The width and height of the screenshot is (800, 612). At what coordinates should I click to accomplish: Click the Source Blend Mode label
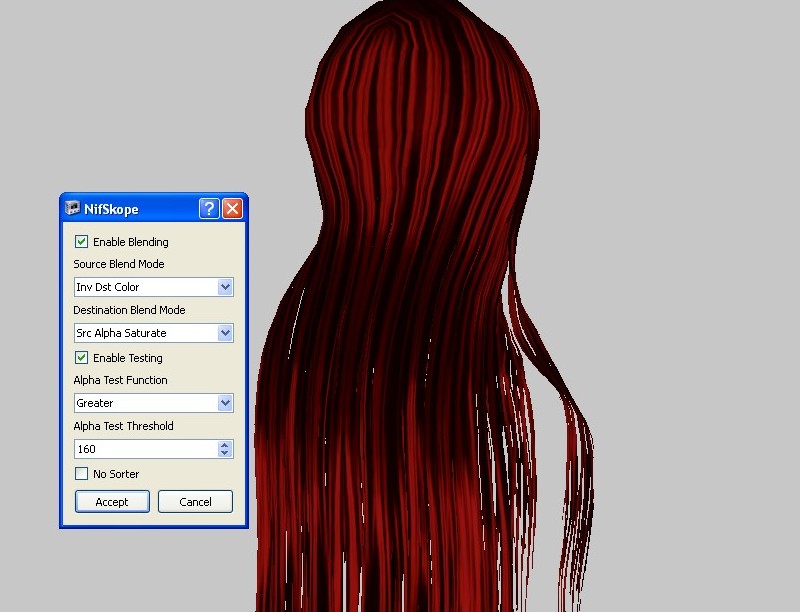[x=119, y=264]
